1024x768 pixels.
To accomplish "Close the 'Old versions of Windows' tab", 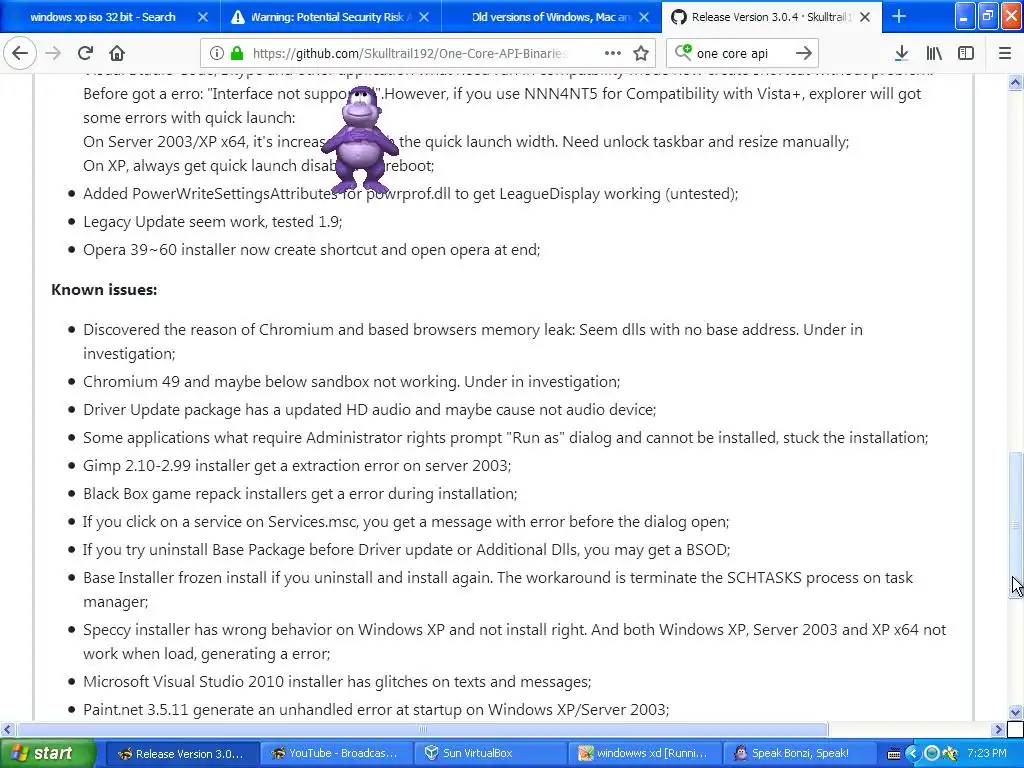I will 644,17.
